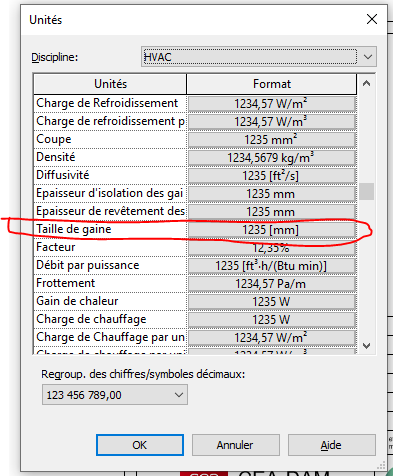Click the Discipline label
The image size is (393, 476).
[54, 57]
